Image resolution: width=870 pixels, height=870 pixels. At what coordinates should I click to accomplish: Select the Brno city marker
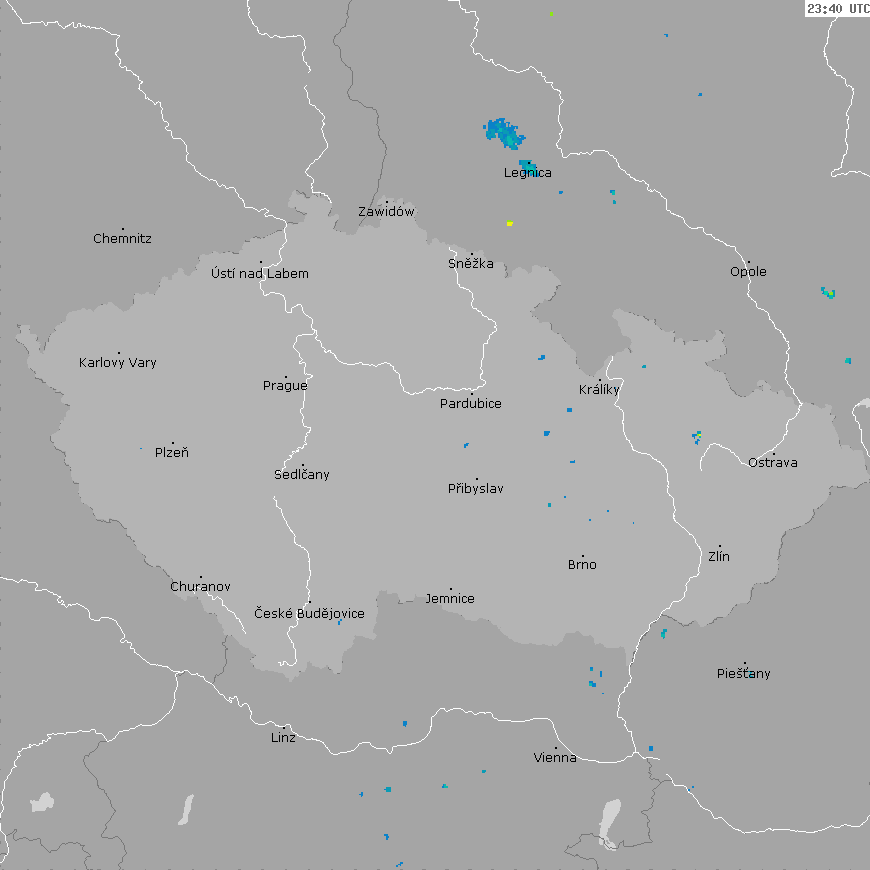click(583, 556)
